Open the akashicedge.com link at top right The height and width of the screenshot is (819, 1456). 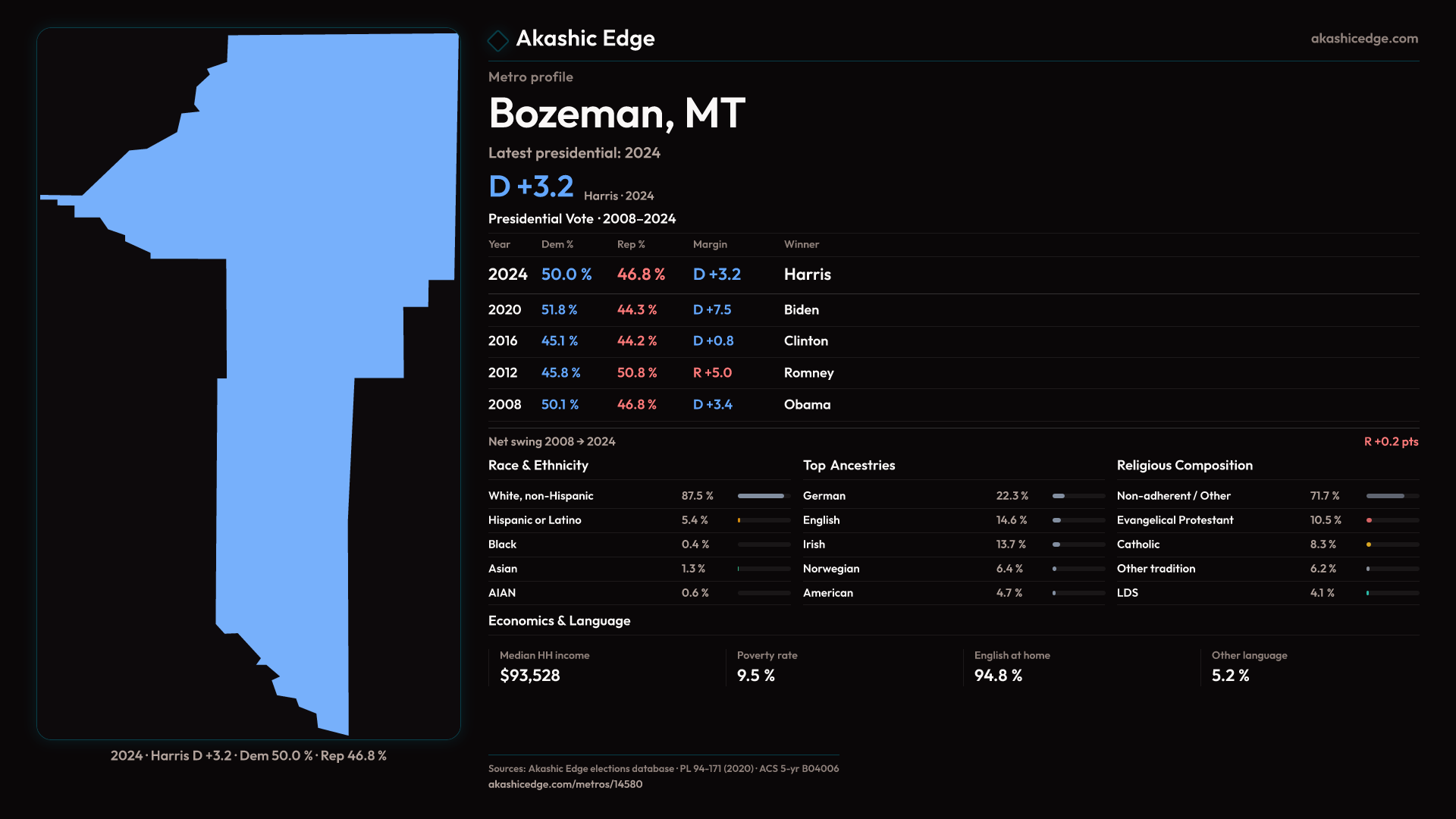coord(1363,39)
